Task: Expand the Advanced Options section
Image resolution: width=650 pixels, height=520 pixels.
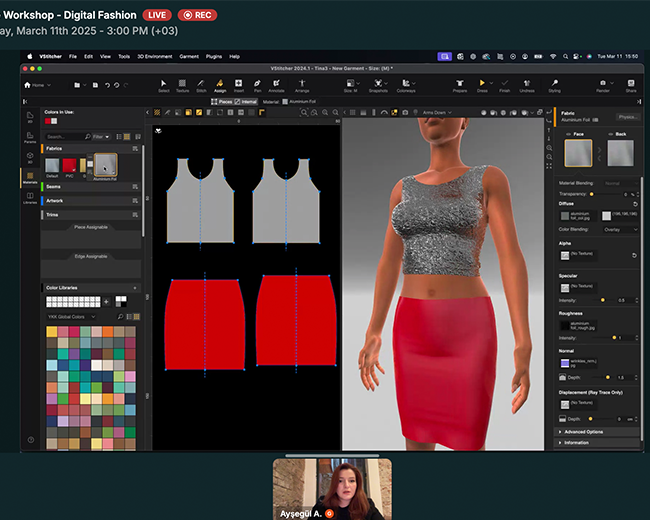Action: (585, 431)
